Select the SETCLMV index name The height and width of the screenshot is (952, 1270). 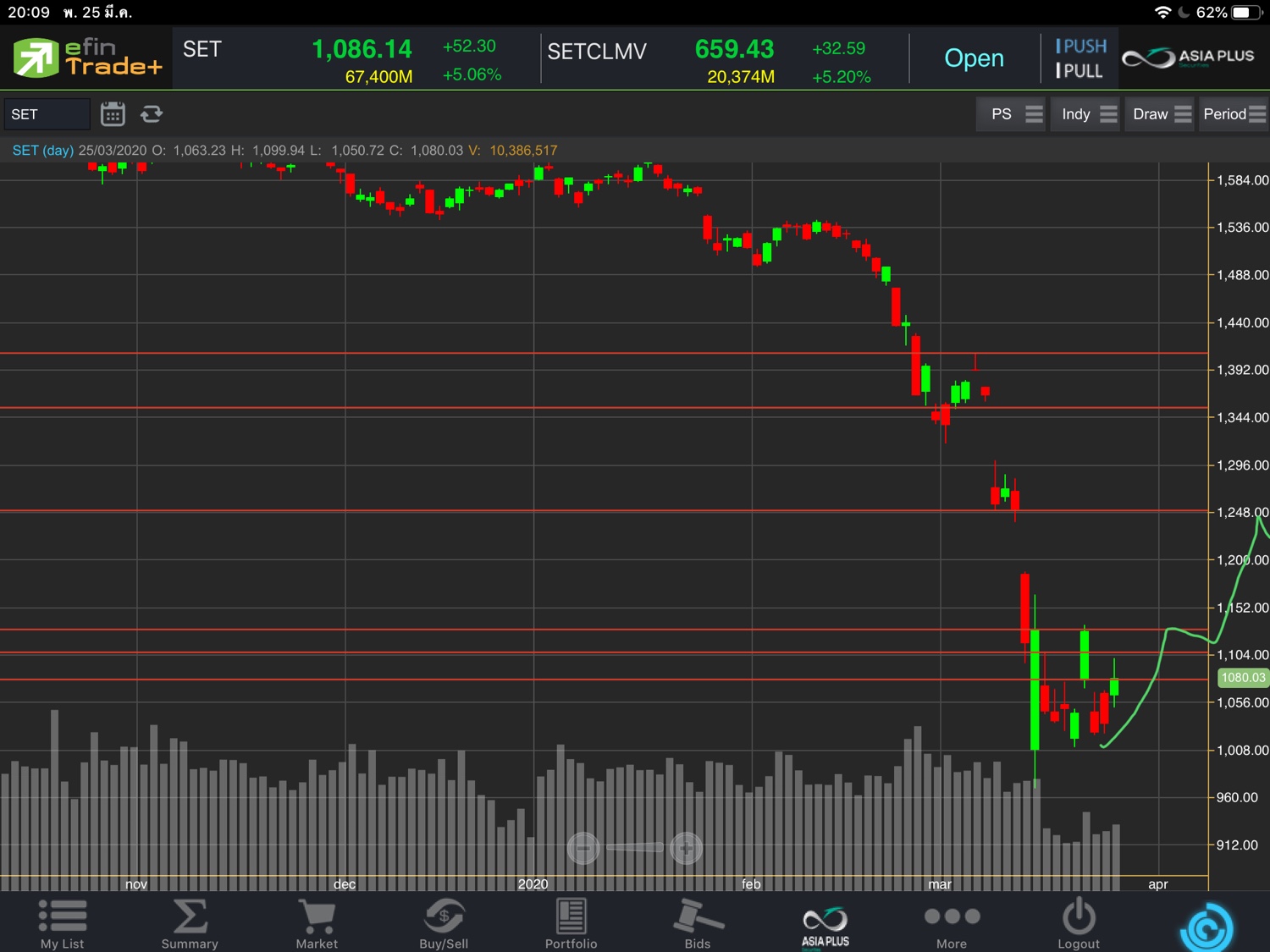597,52
